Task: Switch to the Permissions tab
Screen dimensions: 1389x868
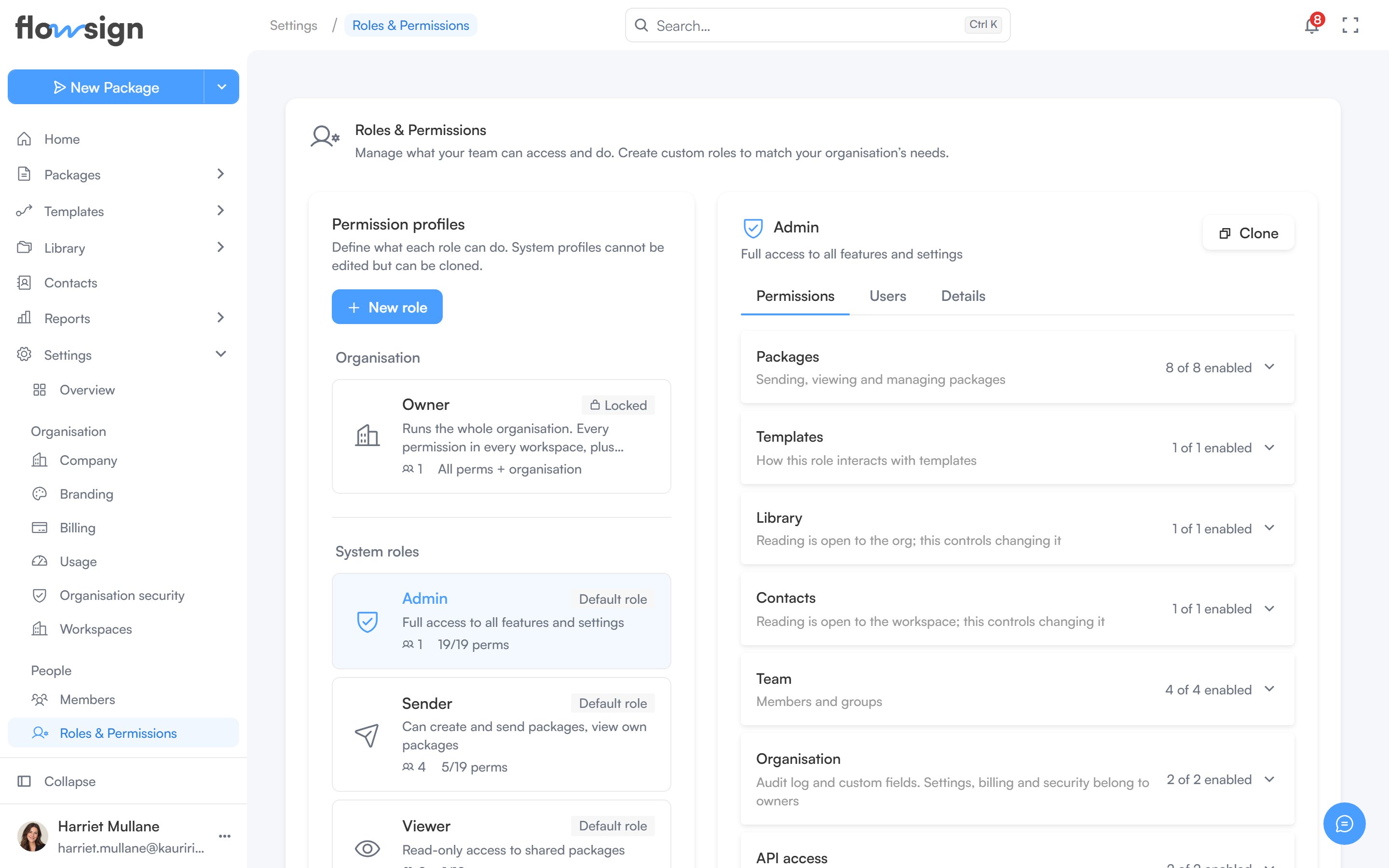Action: (x=795, y=296)
